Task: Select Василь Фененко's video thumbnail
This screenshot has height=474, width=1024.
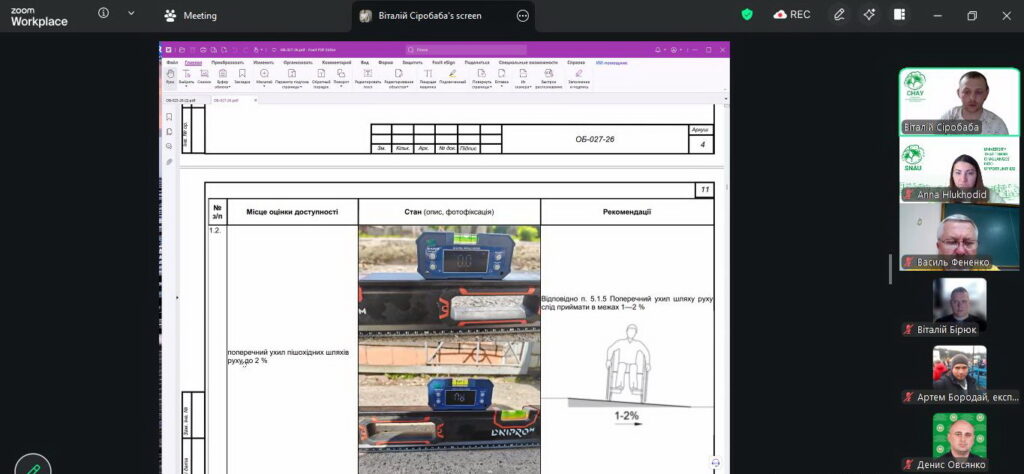Action: (x=959, y=237)
